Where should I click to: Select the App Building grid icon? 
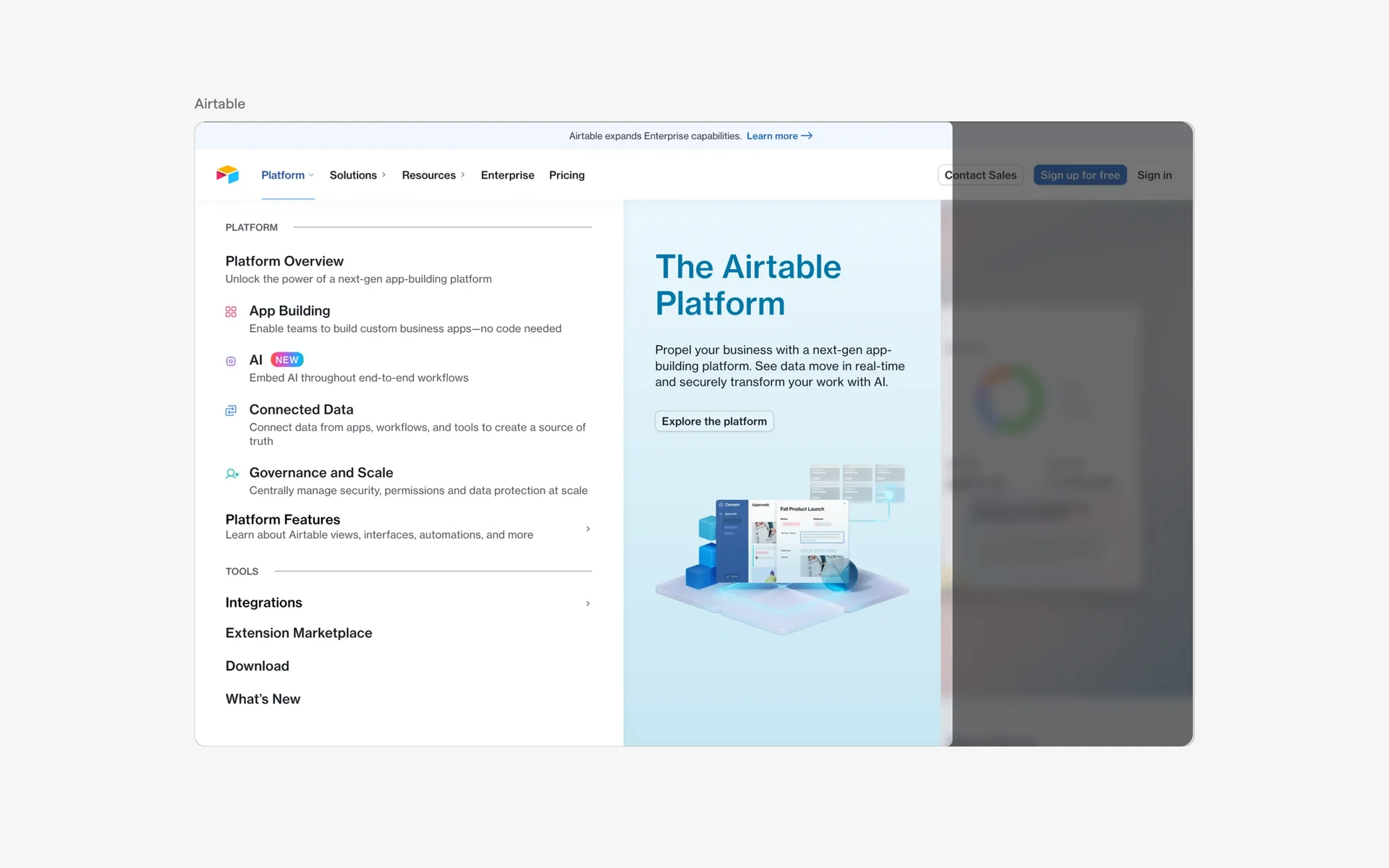click(231, 312)
